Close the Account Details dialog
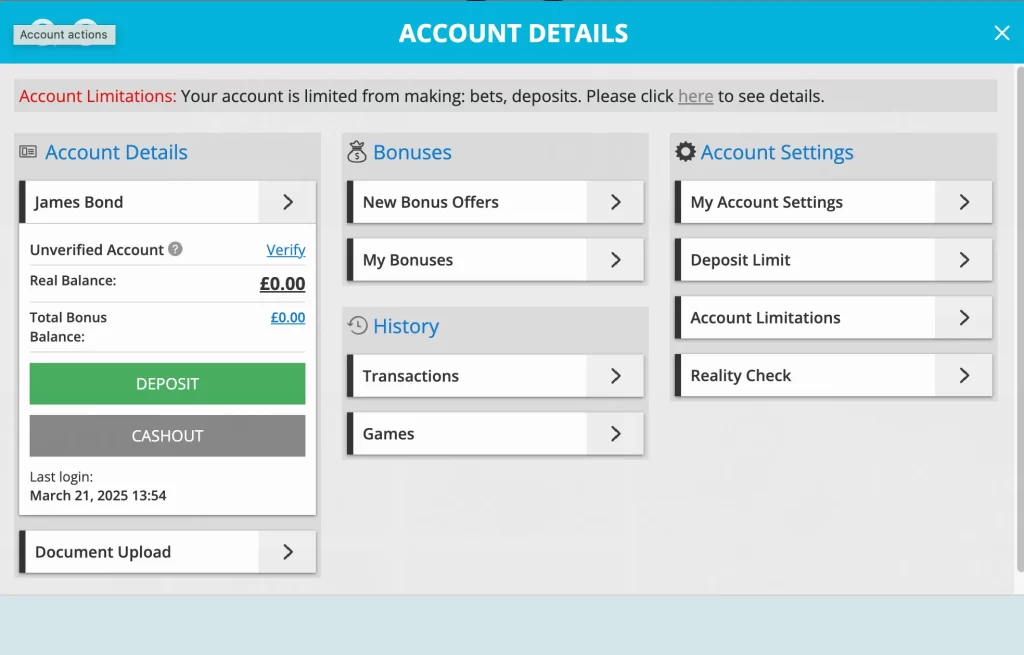Screen dimensions: 1024x655 1001,32
